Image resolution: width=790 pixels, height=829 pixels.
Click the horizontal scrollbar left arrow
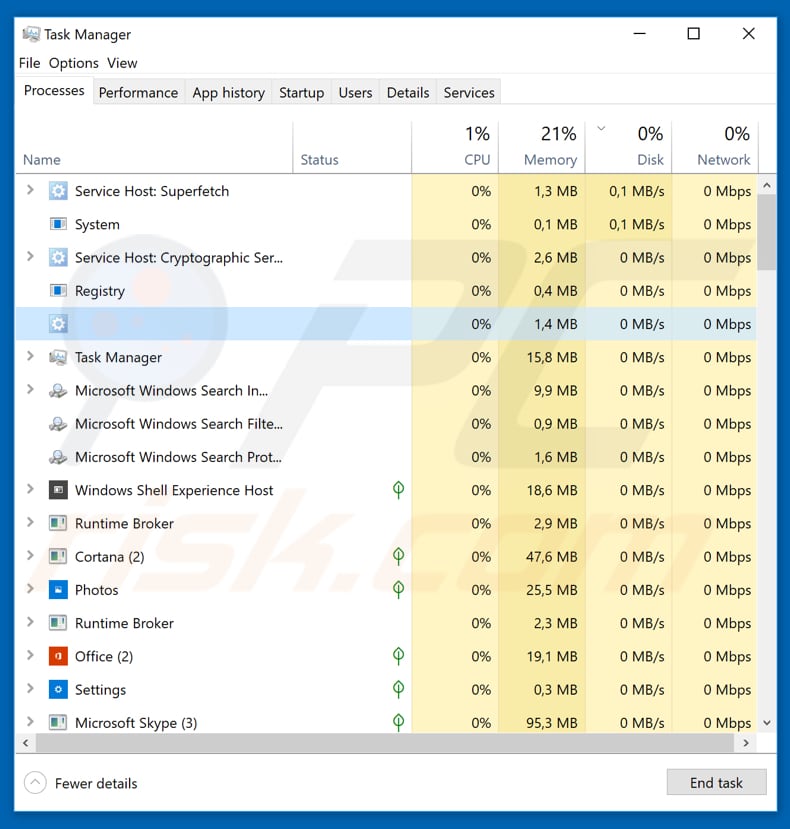coord(25,743)
